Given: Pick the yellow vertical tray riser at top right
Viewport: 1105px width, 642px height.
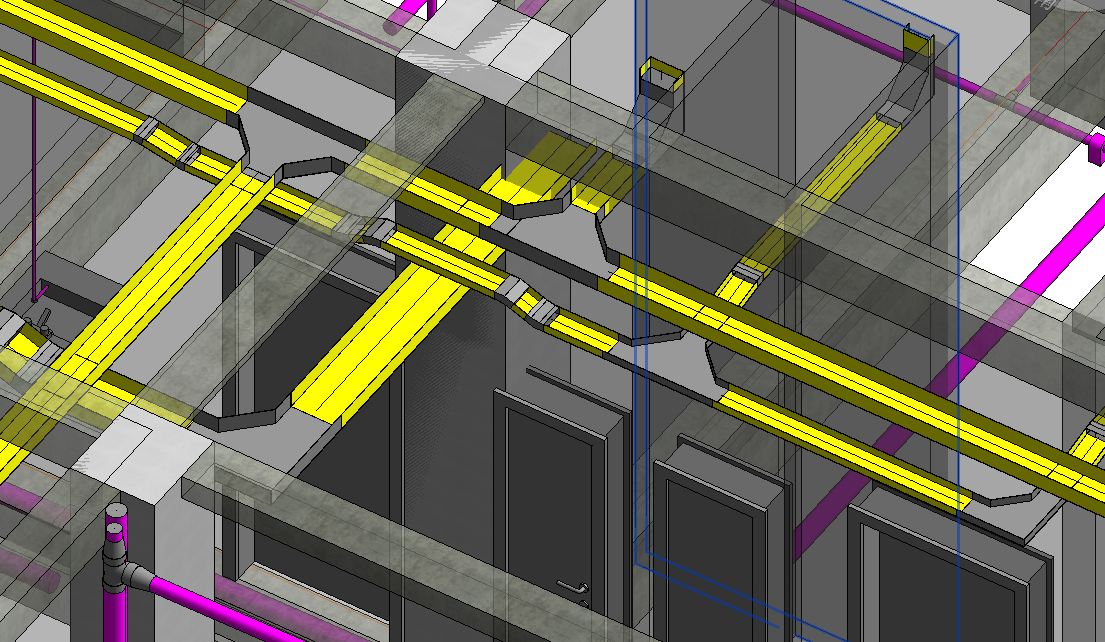Looking at the screenshot, I should pyautogui.click(x=916, y=46).
